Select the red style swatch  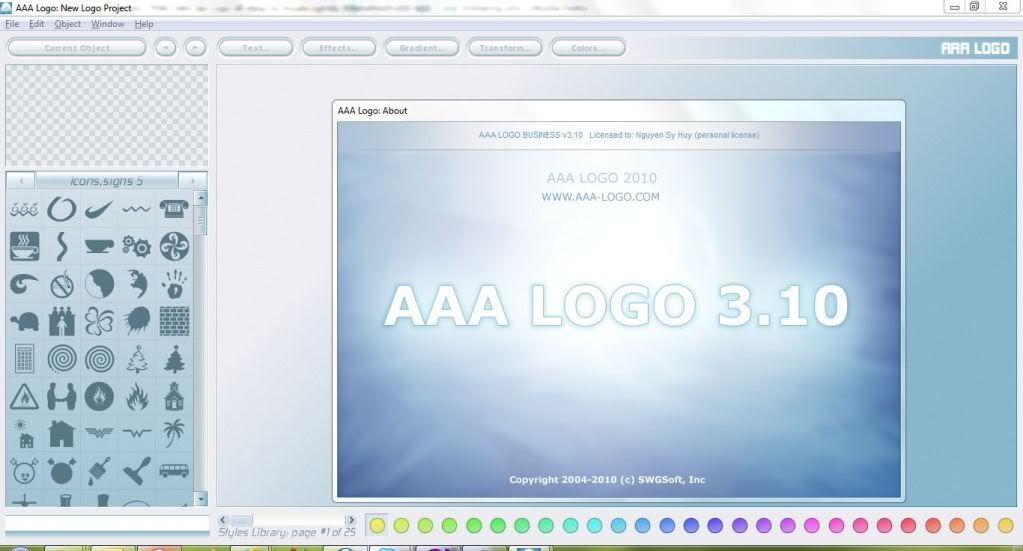pyautogui.click(x=908, y=525)
